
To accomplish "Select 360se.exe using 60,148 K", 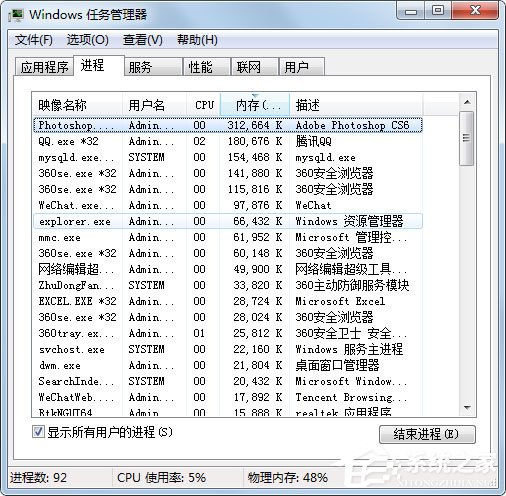I will click(x=228, y=253).
